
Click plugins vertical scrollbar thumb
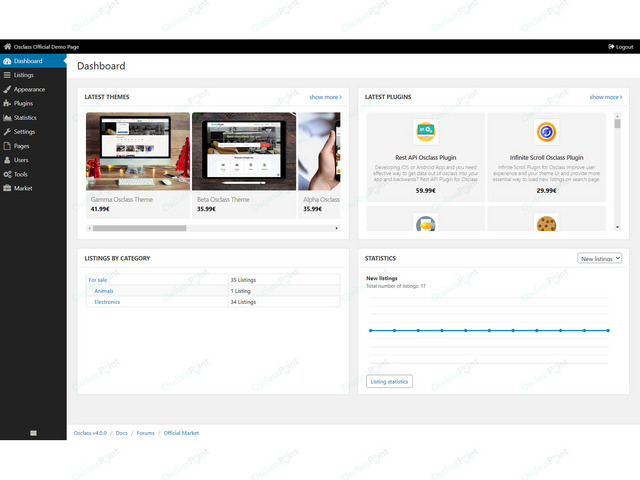tap(617, 124)
